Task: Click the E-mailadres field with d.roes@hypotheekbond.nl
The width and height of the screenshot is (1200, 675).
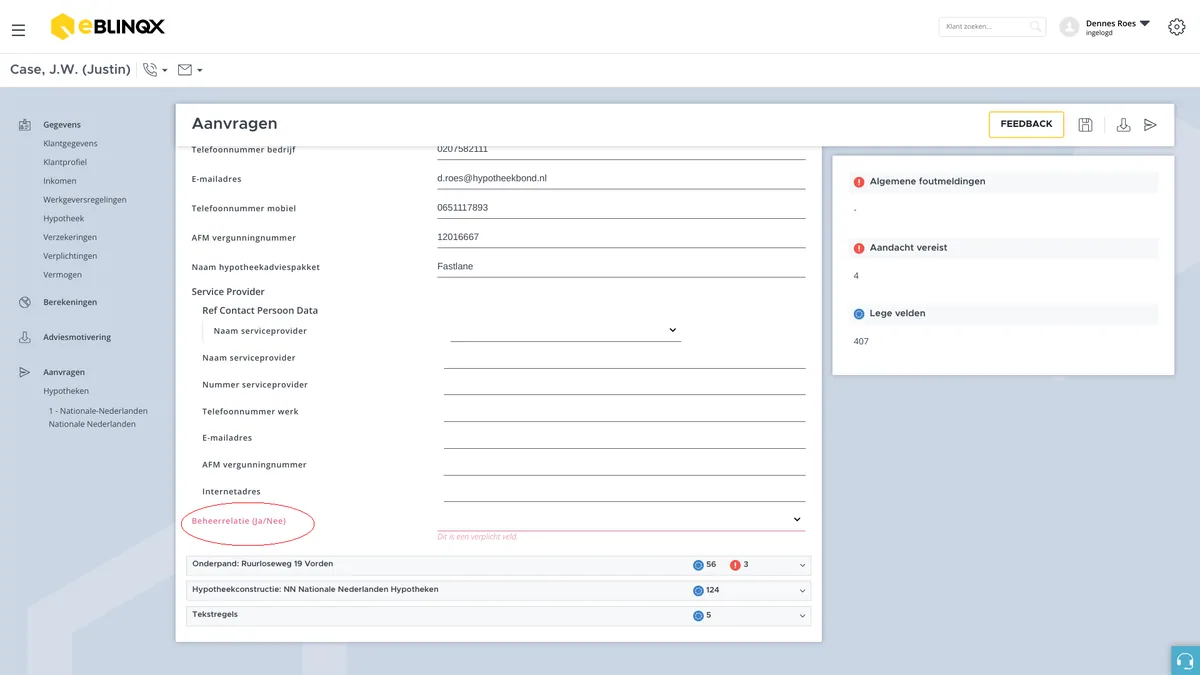Action: [621, 178]
